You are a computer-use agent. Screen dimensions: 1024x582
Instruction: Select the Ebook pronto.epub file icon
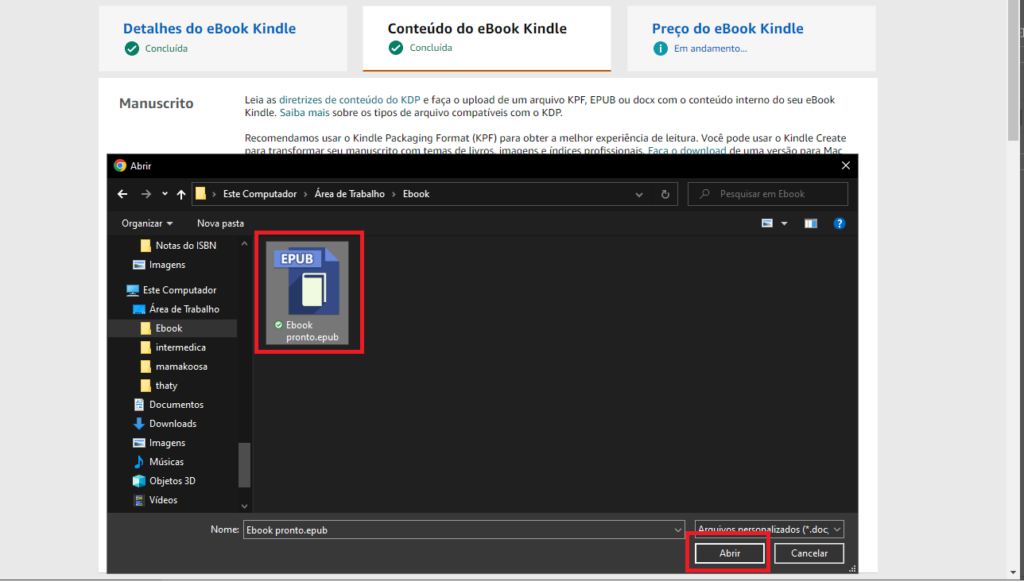309,283
